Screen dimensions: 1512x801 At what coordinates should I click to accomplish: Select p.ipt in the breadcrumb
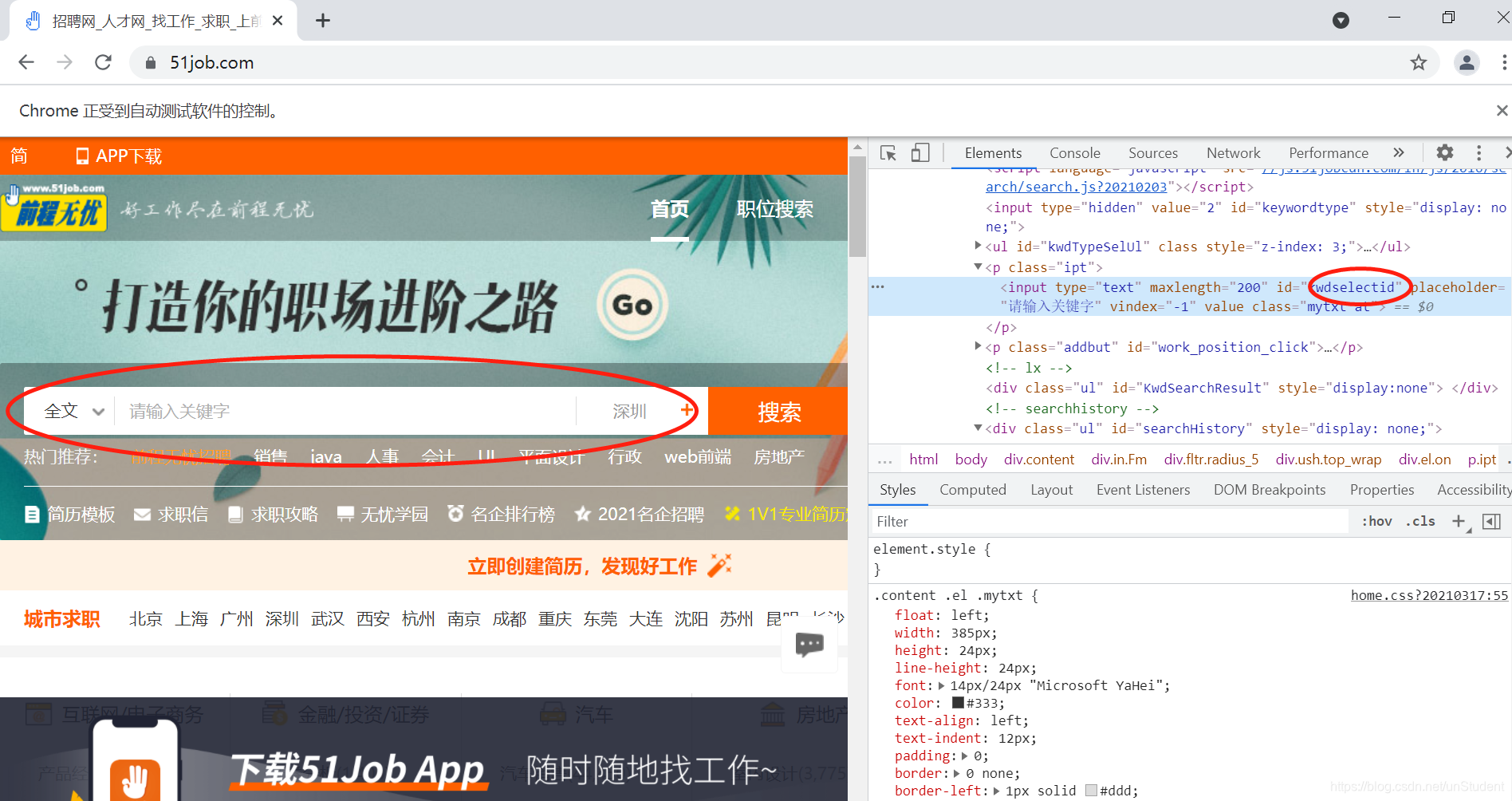point(1482,460)
